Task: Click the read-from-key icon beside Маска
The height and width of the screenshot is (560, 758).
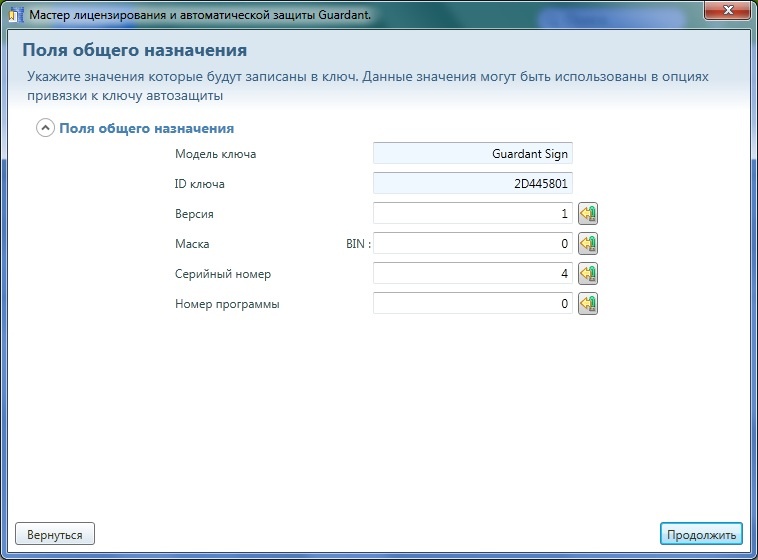Action: 588,244
